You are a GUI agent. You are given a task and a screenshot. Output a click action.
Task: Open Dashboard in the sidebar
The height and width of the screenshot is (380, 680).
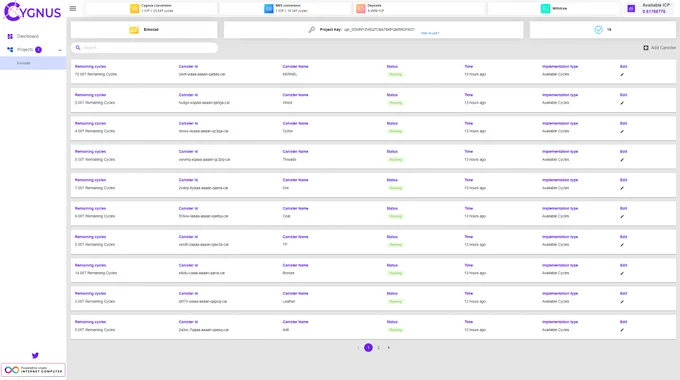(x=28, y=36)
